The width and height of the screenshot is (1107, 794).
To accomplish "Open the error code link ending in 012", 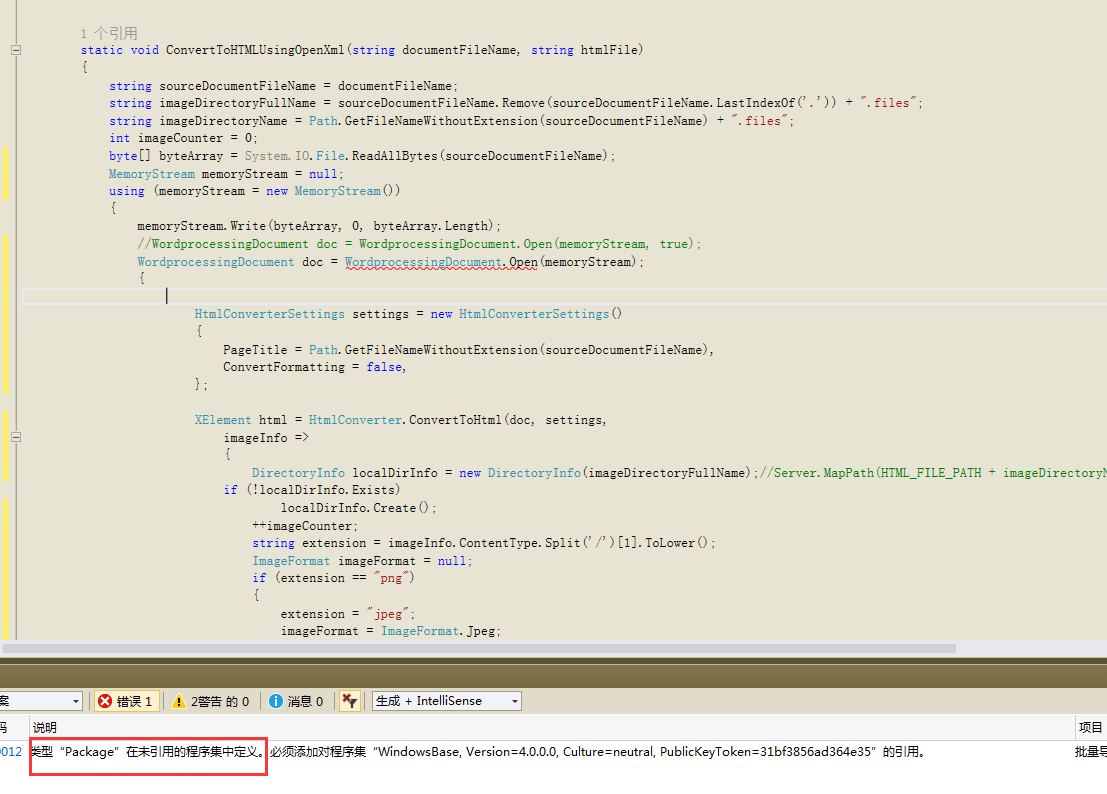I will pyautogui.click(x=11, y=752).
